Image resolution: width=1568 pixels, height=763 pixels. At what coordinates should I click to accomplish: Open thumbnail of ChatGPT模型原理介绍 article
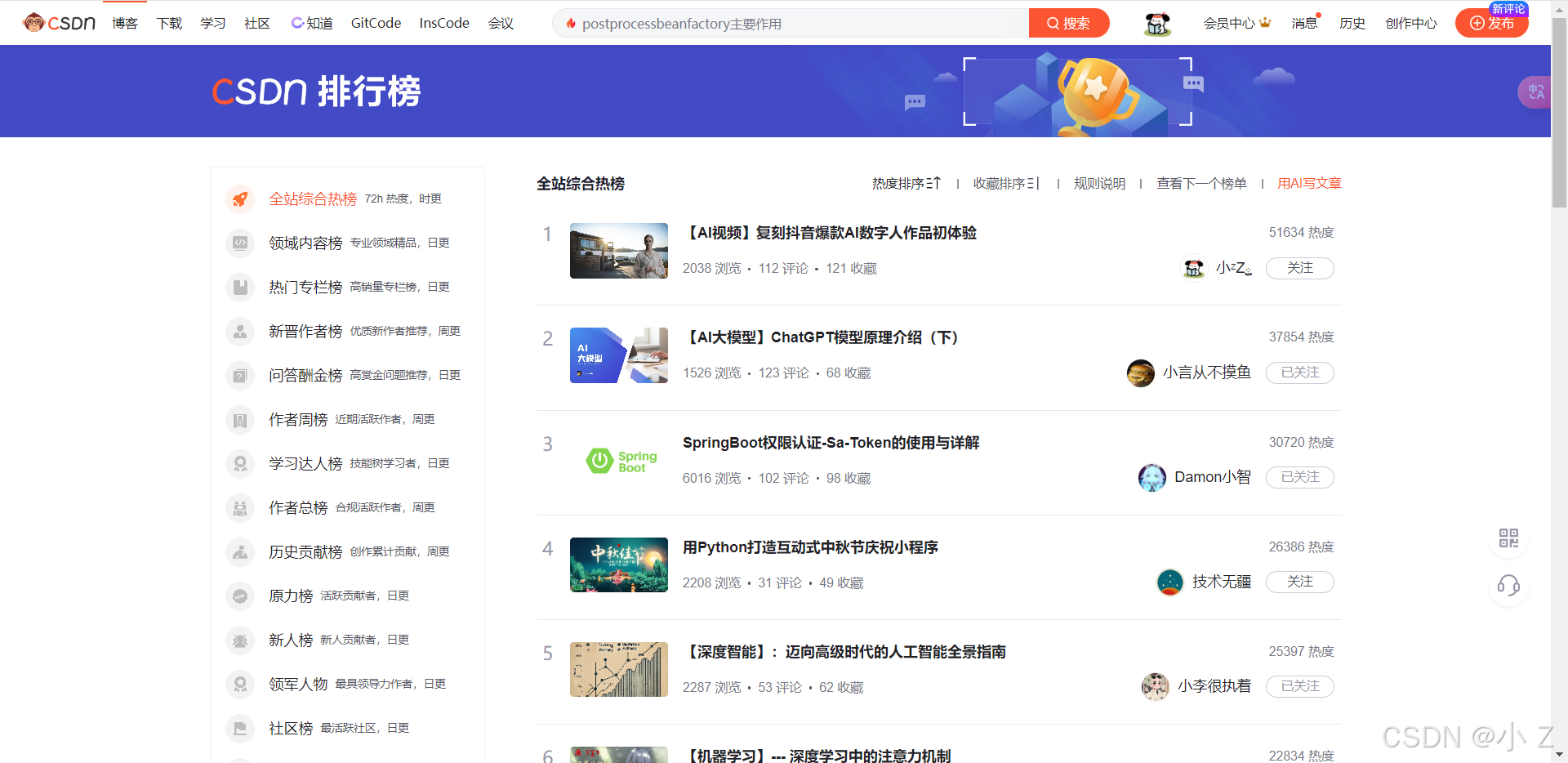pyautogui.click(x=619, y=355)
